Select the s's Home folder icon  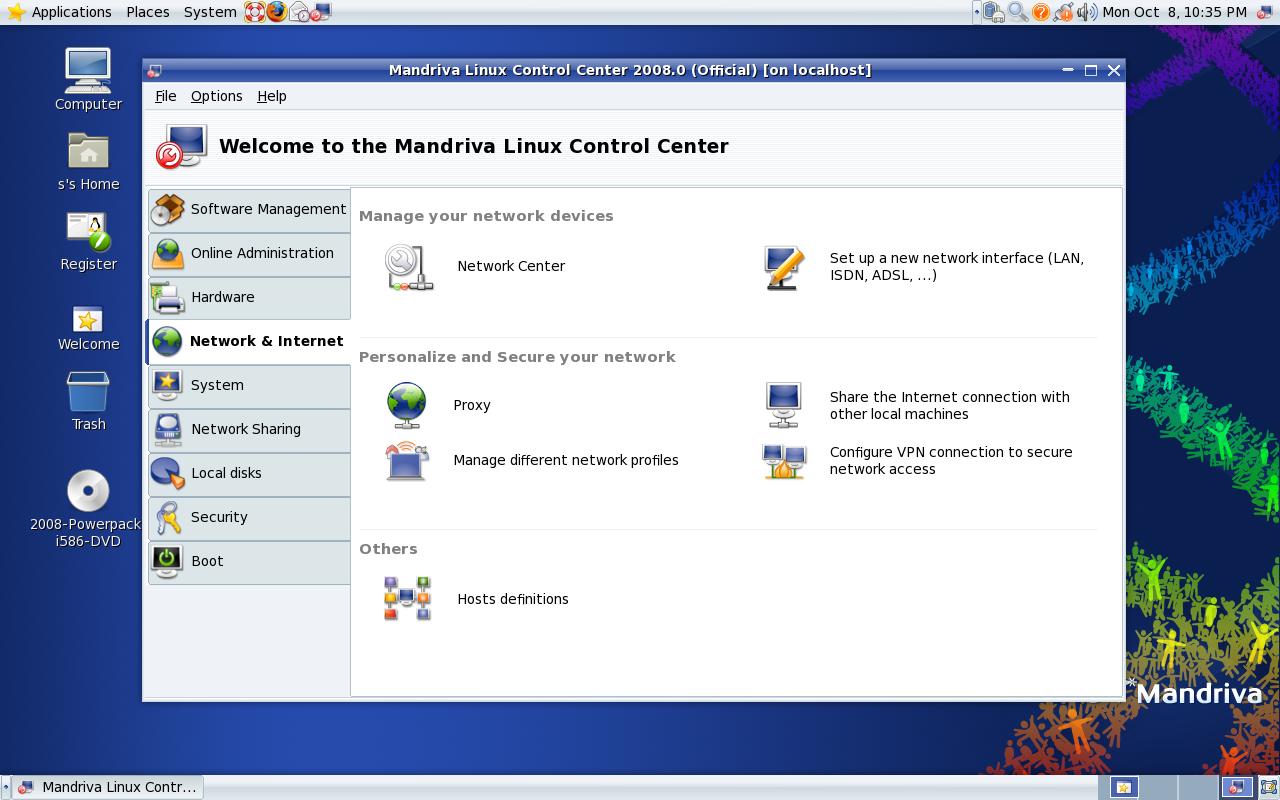pyautogui.click(x=88, y=161)
